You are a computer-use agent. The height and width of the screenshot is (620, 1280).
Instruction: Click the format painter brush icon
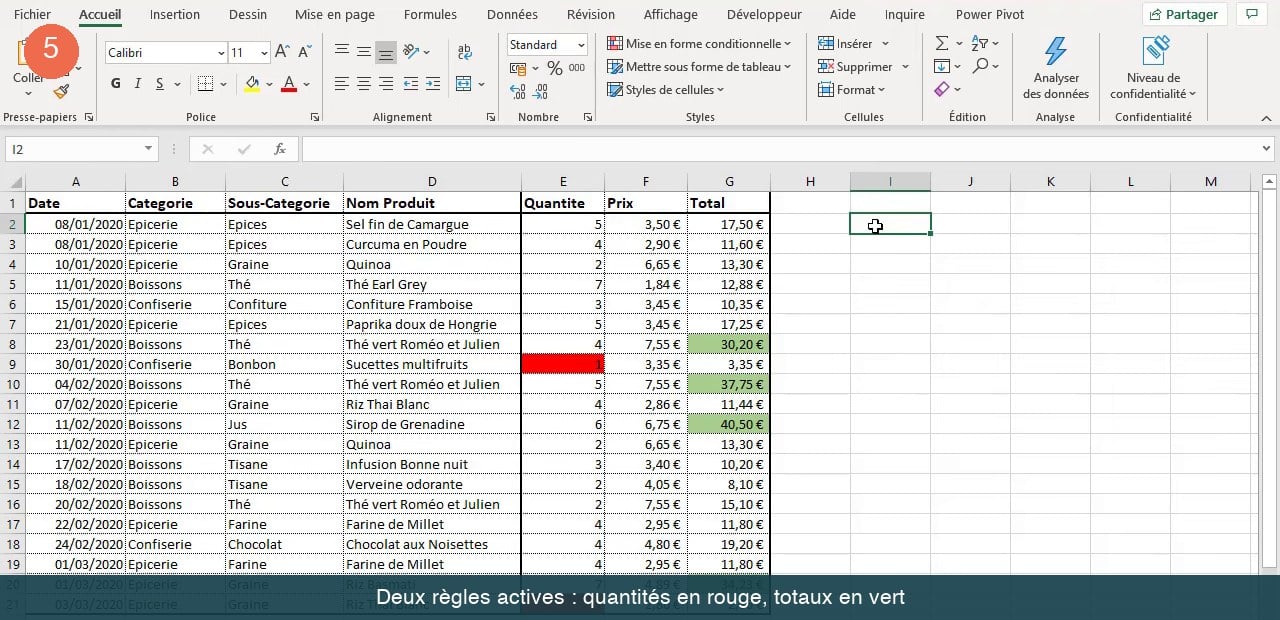(x=62, y=92)
